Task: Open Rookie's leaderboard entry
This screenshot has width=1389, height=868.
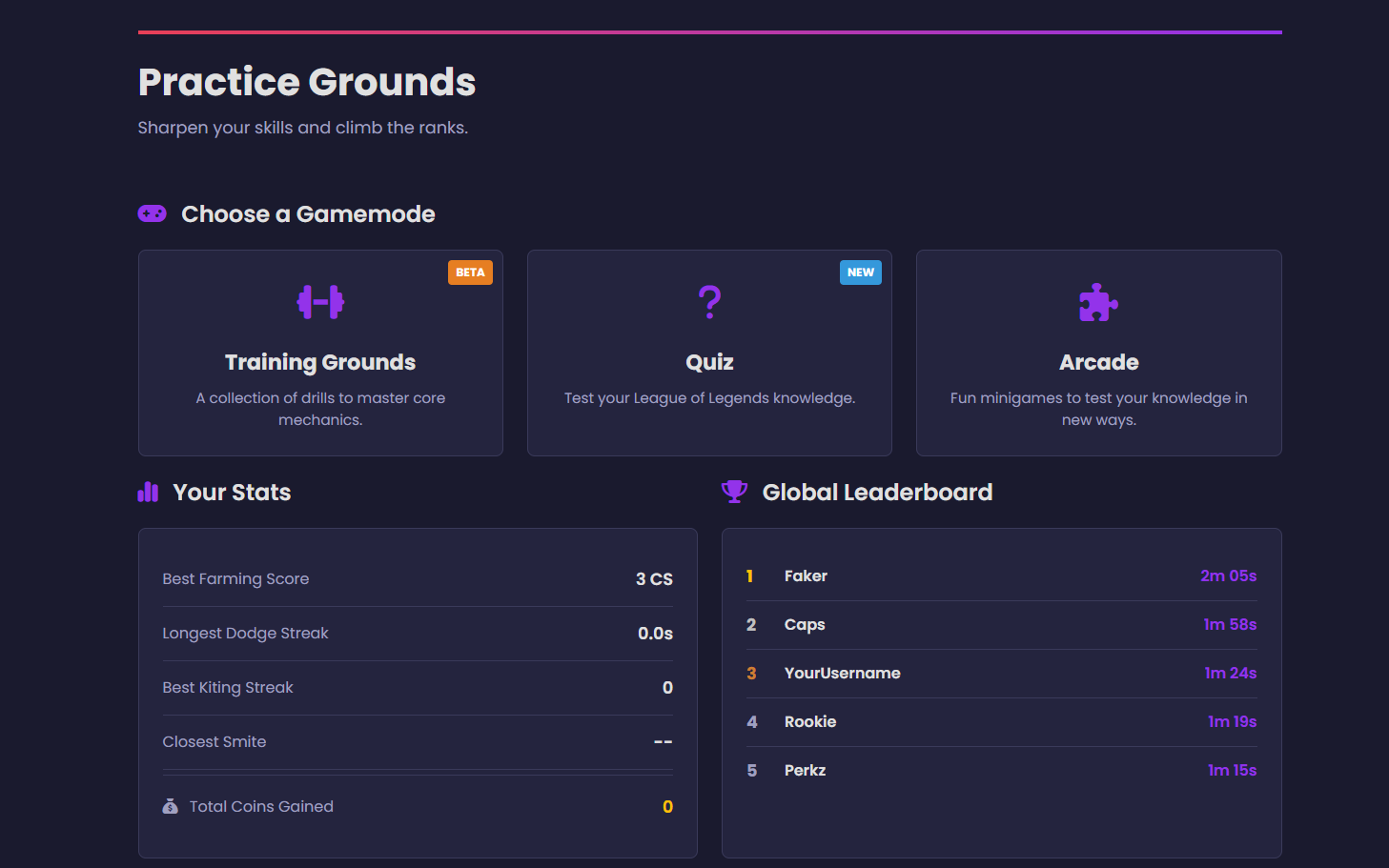Action: (810, 721)
